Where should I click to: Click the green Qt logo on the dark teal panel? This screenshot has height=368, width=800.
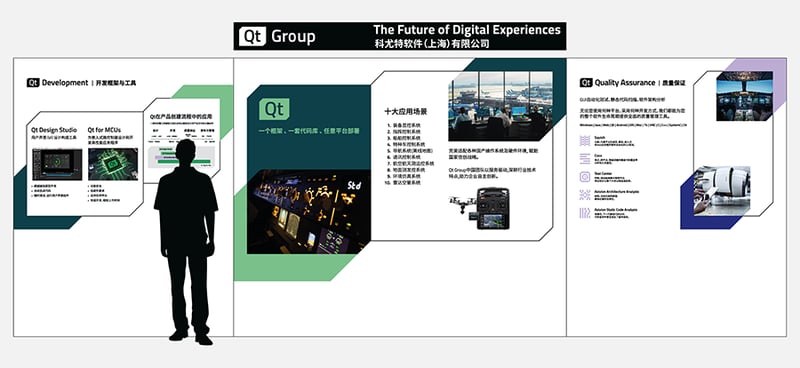coord(274,109)
